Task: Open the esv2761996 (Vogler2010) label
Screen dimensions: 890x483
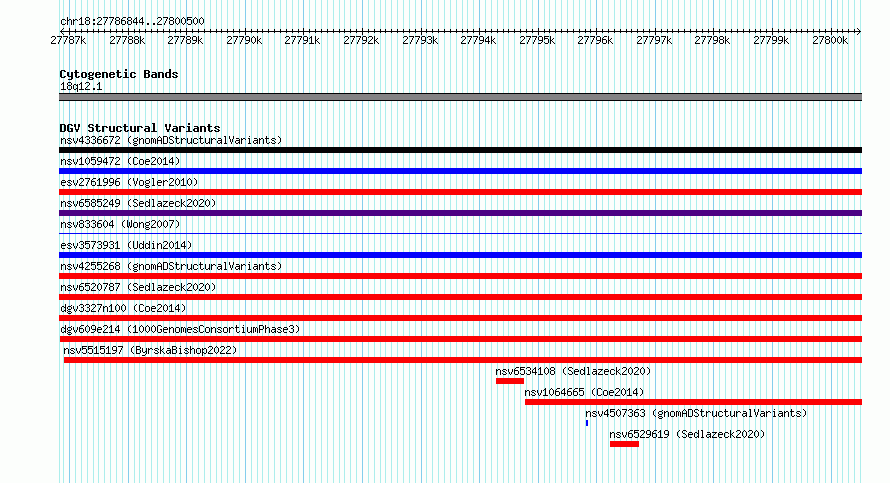Action: (x=129, y=182)
